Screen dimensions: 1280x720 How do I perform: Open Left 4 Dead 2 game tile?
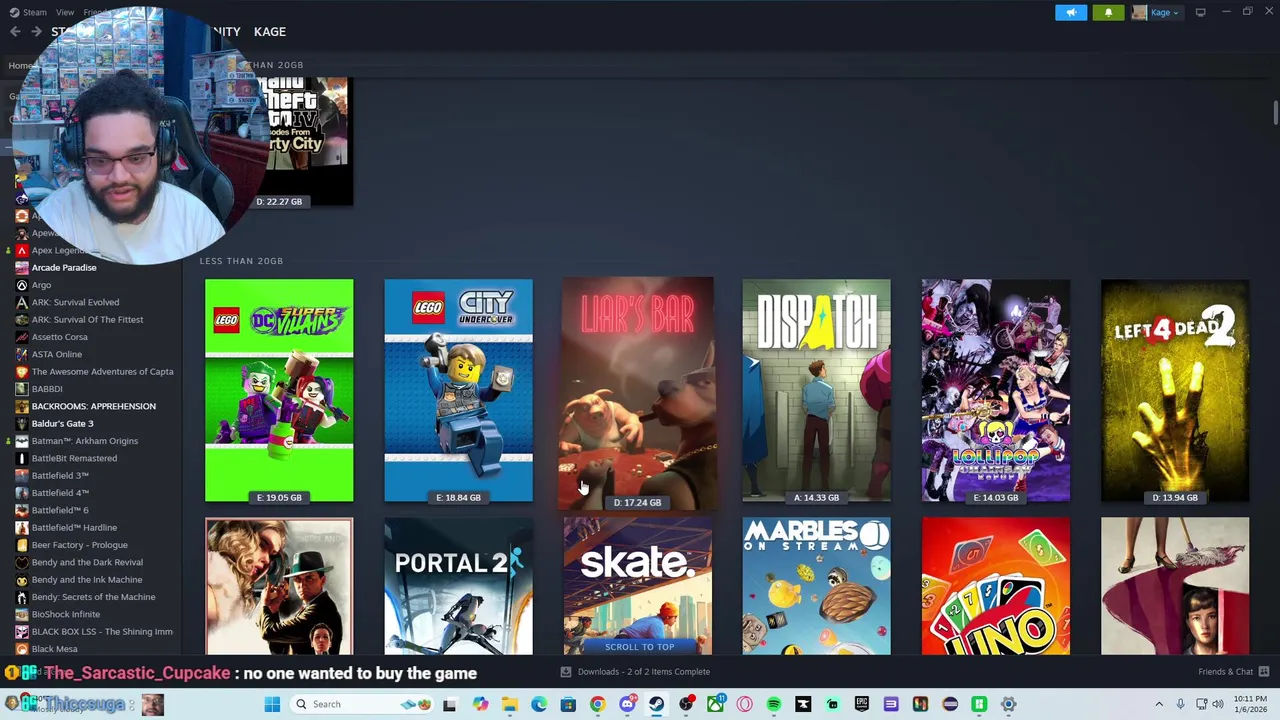(x=1175, y=390)
